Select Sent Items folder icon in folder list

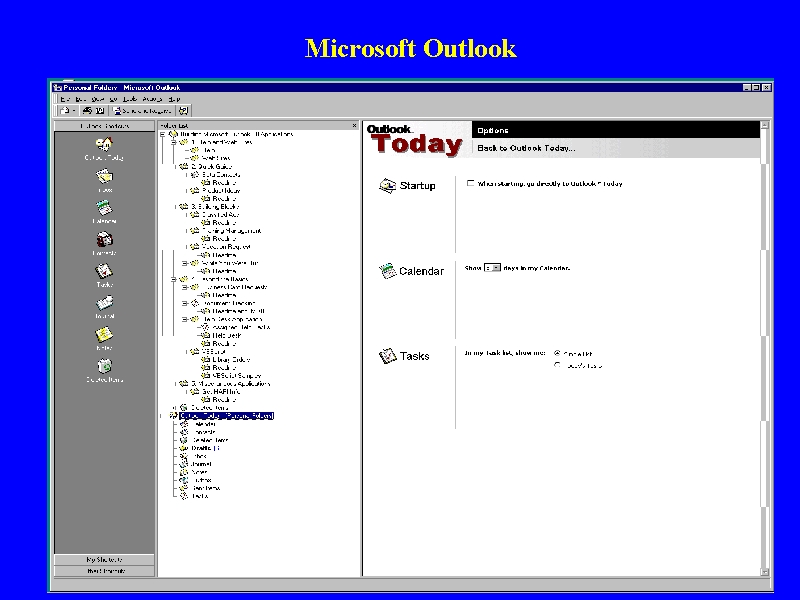(x=184, y=488)
